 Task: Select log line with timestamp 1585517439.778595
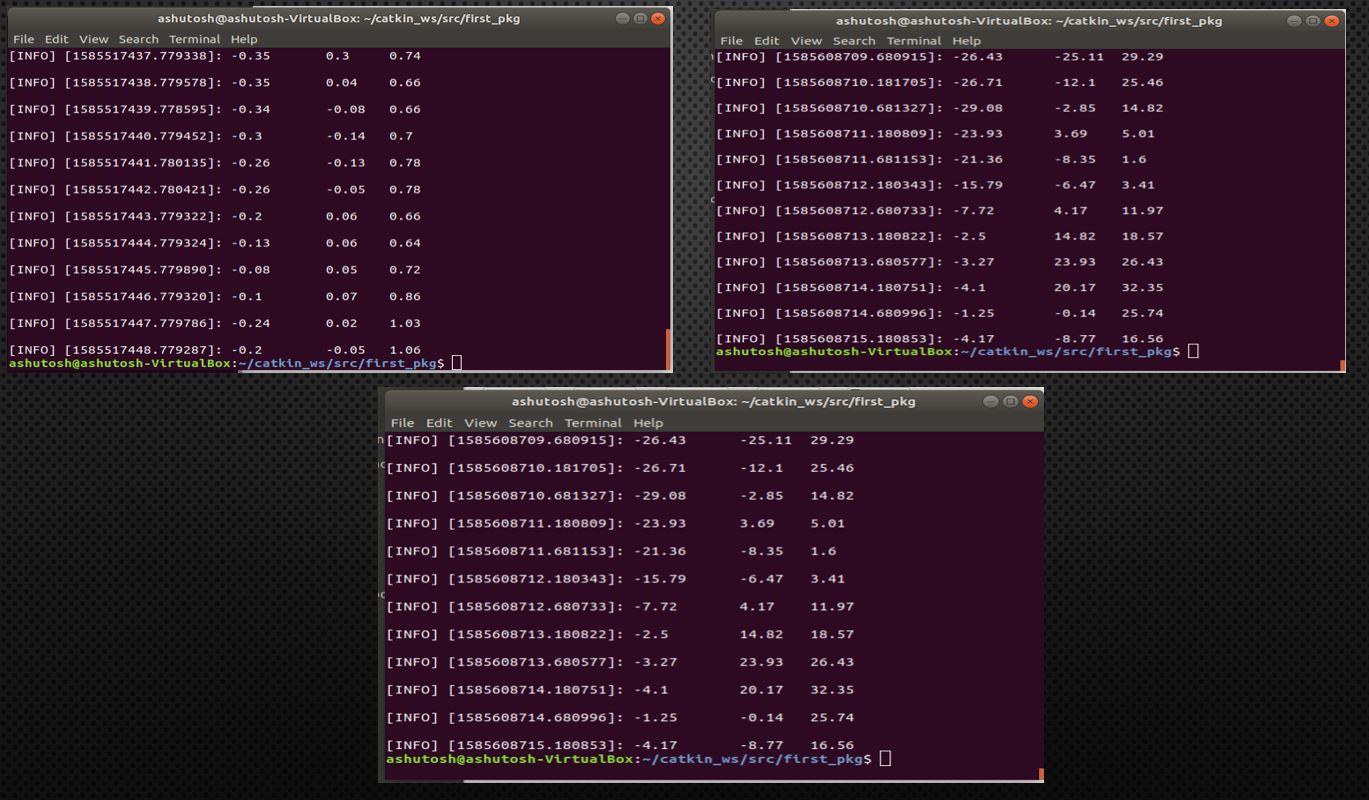(x=215, y=109)
